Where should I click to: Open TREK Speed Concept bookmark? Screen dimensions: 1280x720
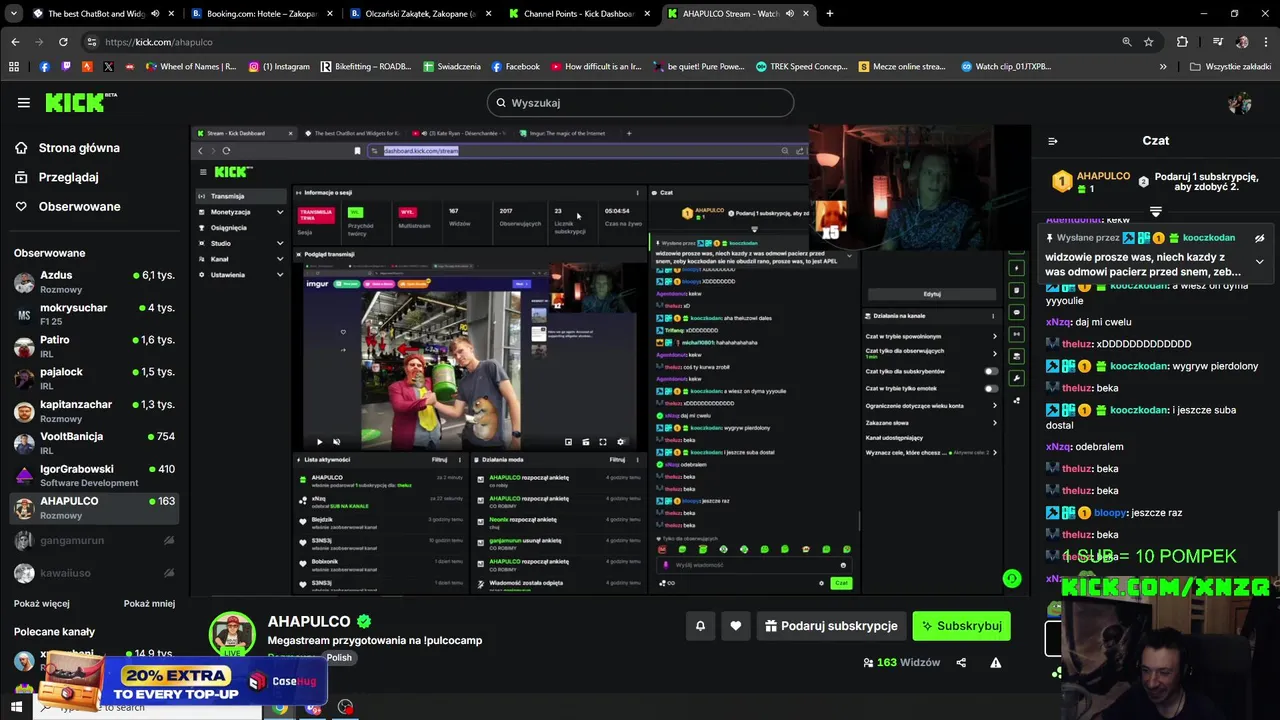[x=801, y=67]
